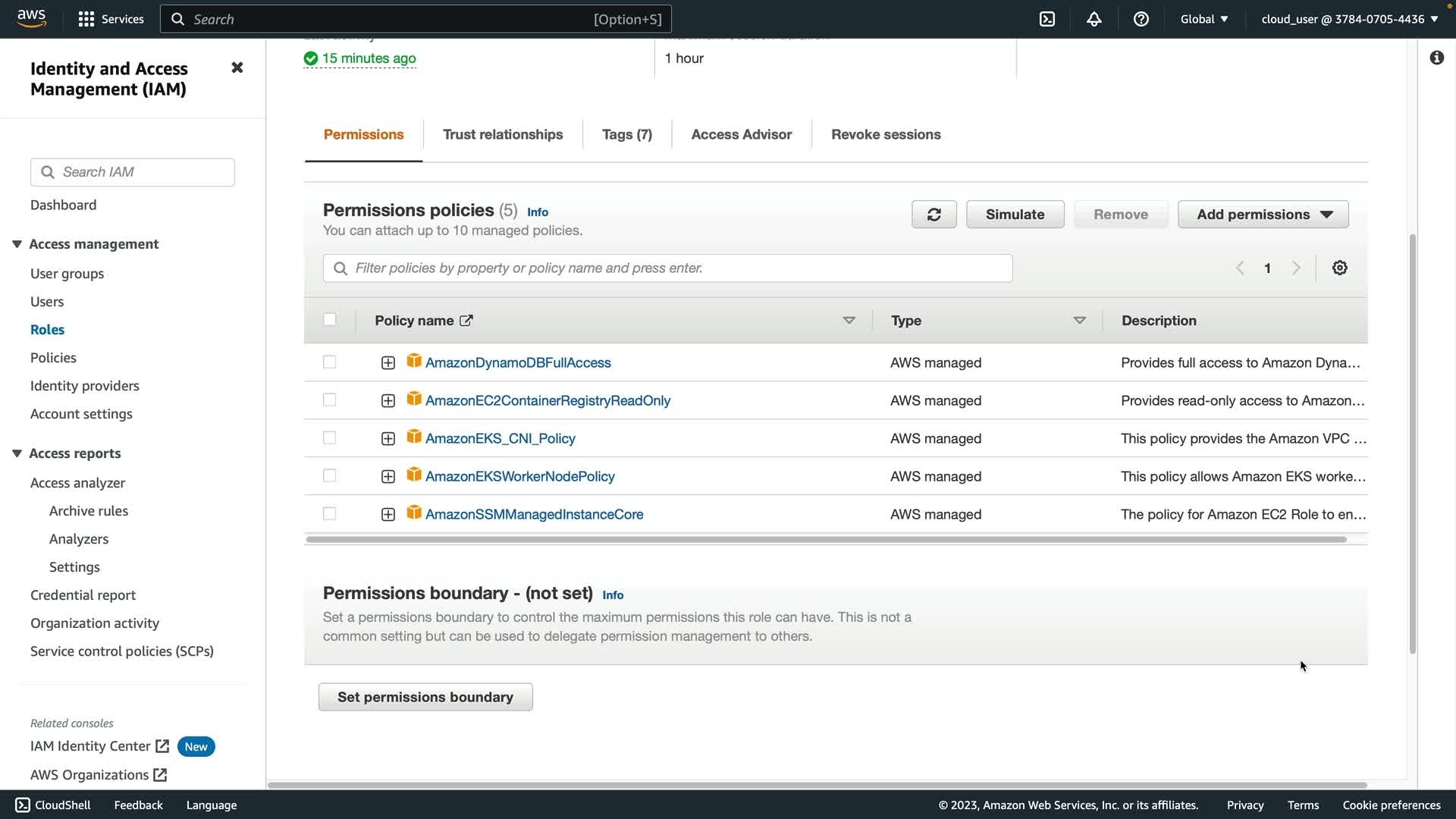1456x819 pixels.
Task: Click the info panel icon at right
Action: tap(1436, 58)
